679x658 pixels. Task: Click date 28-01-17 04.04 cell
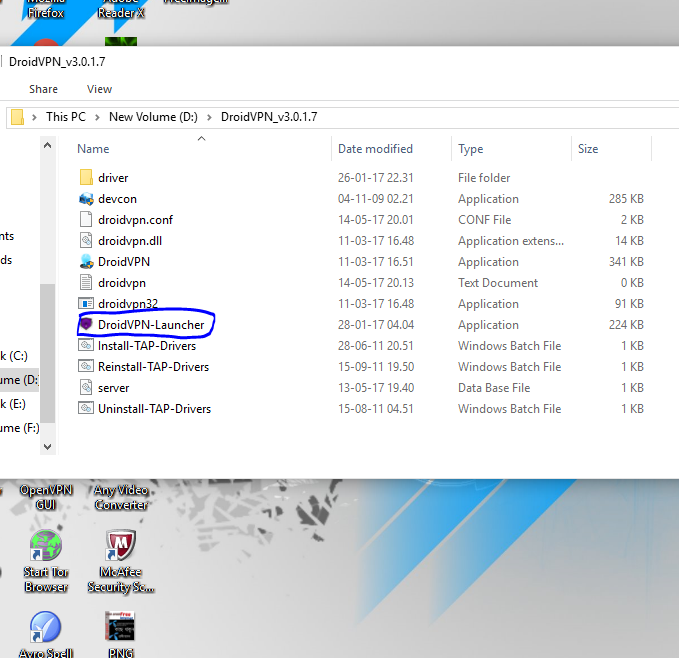click(375, 325)
